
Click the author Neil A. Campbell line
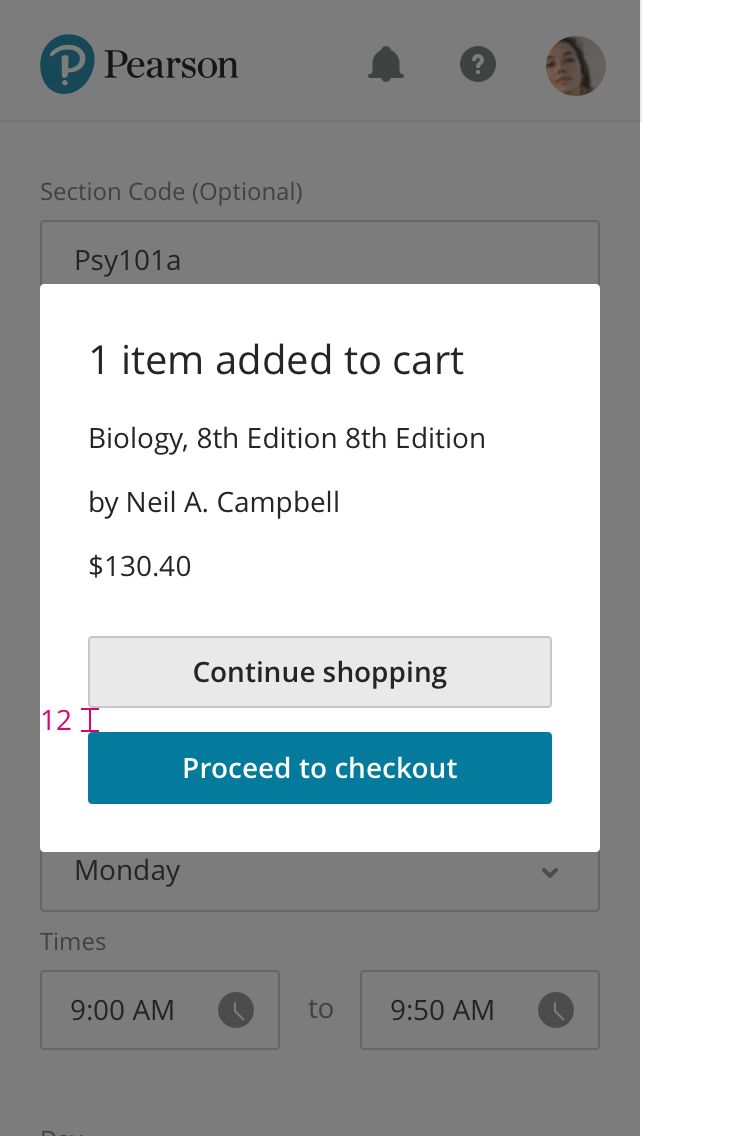point(214,502)
